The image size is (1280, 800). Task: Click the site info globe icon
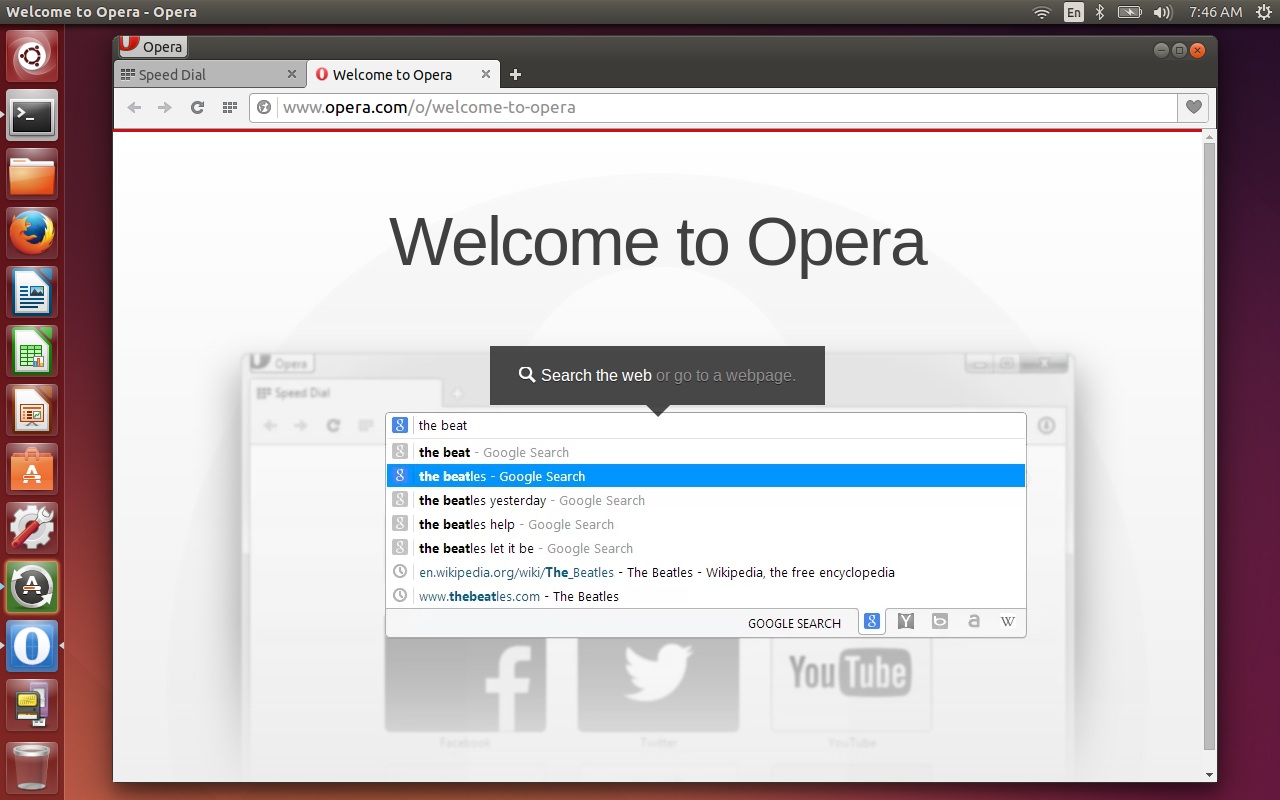264,107
